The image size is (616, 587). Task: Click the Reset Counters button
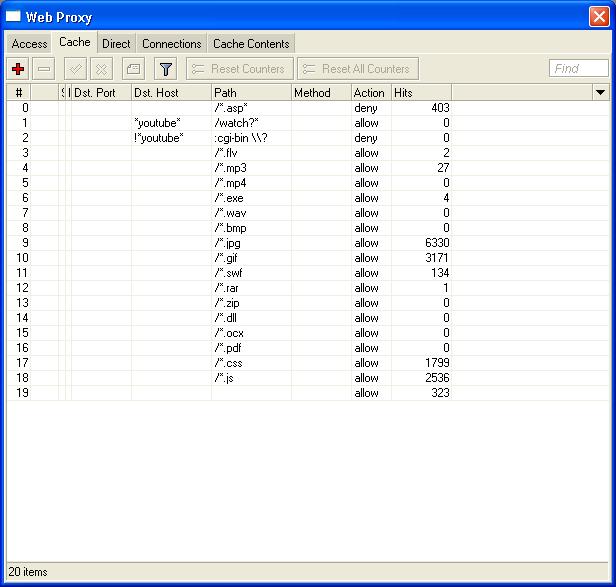pos(240,69)
